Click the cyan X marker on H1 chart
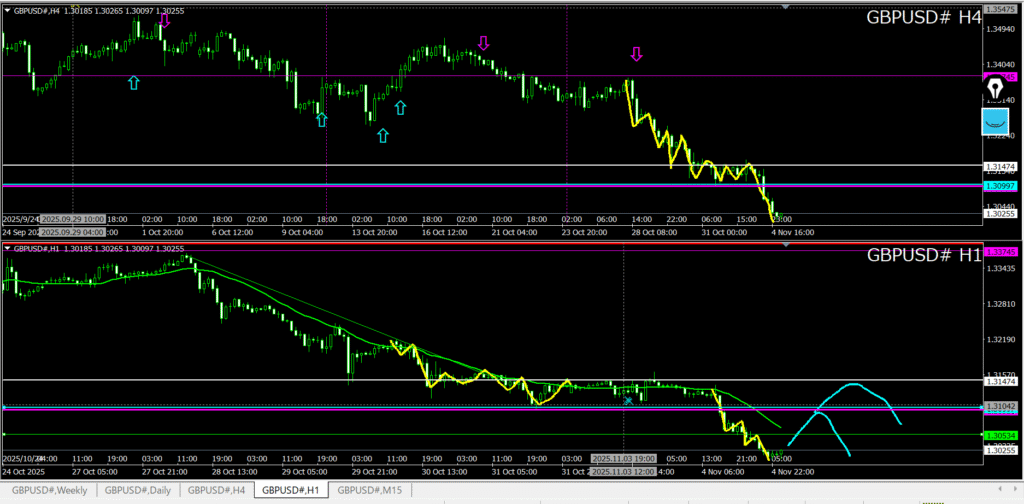Image resolution: width=1024 pixels, height=504 pixels. pos(628,400)
